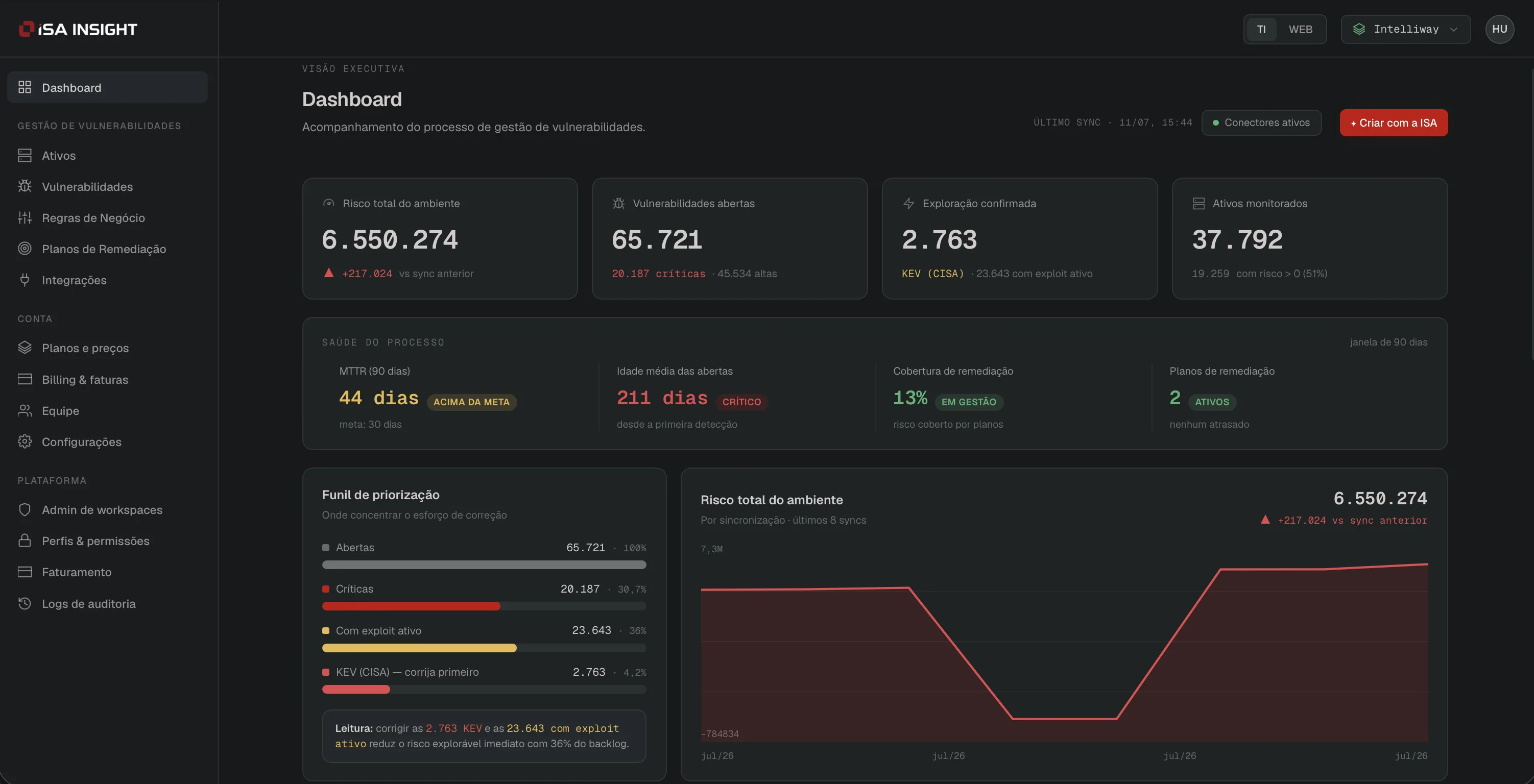This screenshot has width=1534, height=784.
Task: Click the 37.792 Ativos monitorados value
Action: [x=1237, y=239]
